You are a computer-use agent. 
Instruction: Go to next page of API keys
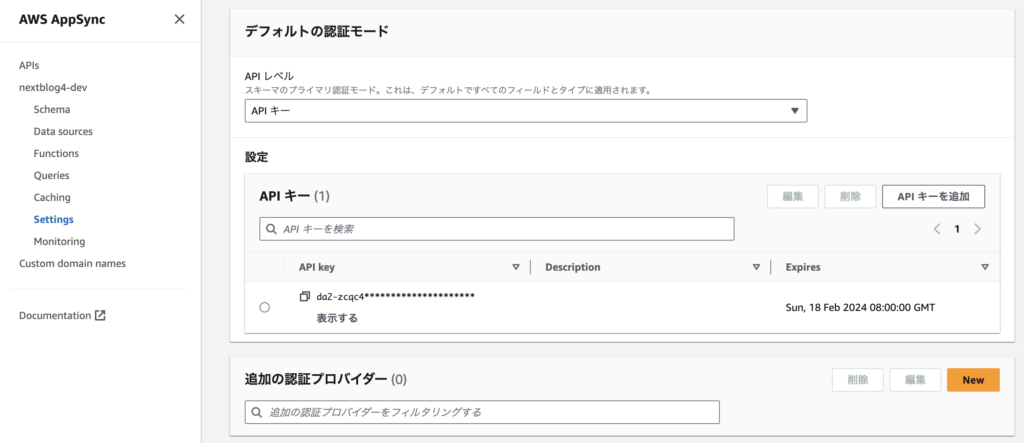pos(978,229)
